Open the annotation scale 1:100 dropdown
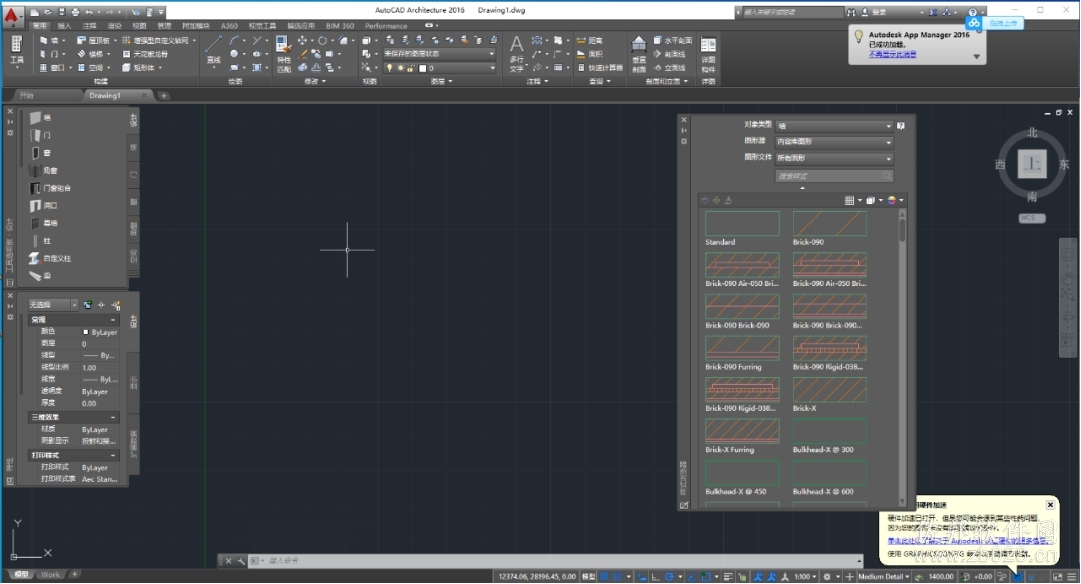 (805, 576)
